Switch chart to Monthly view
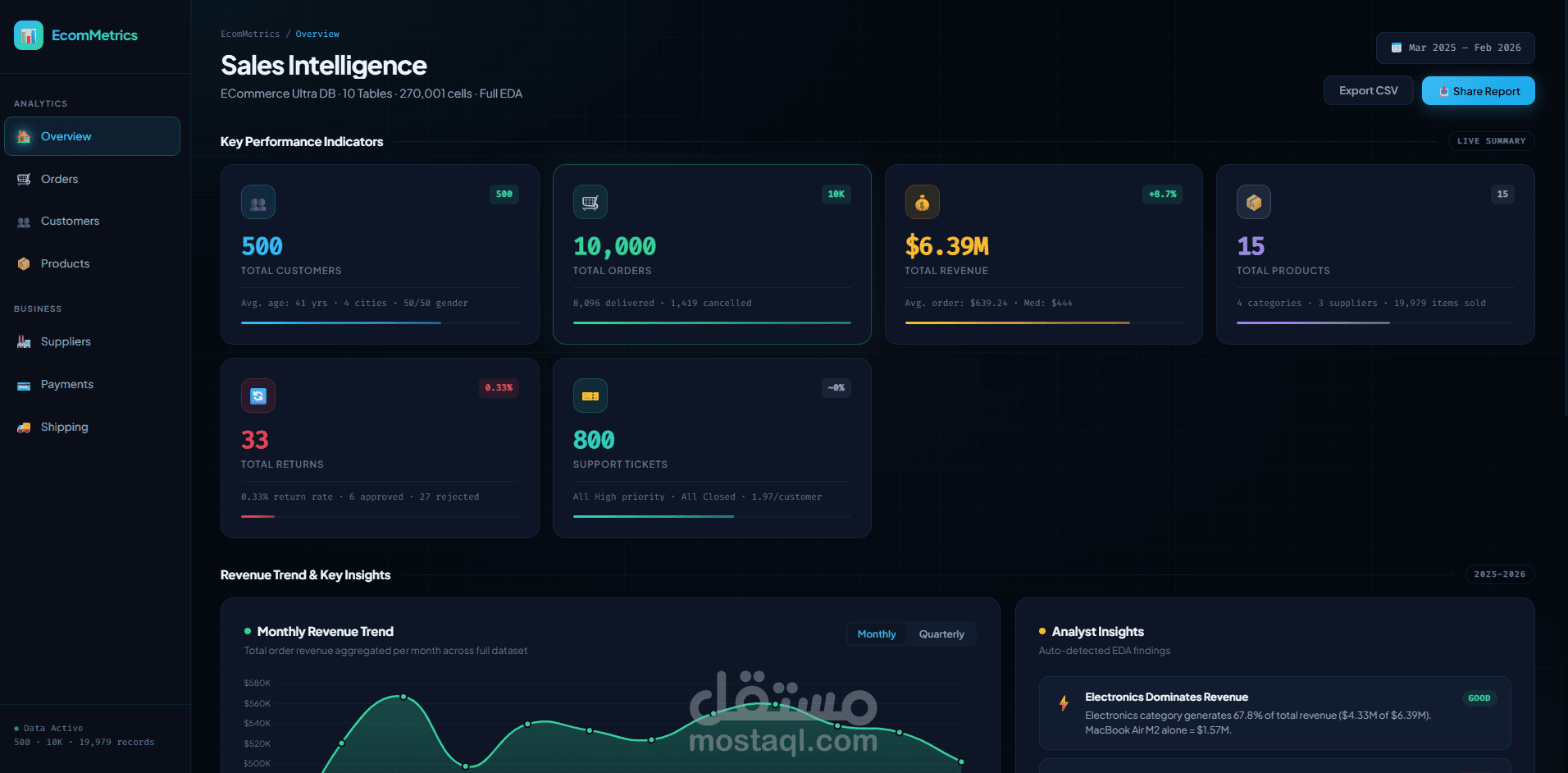This screenshot has width=1568, height=773. coord(877,634)
